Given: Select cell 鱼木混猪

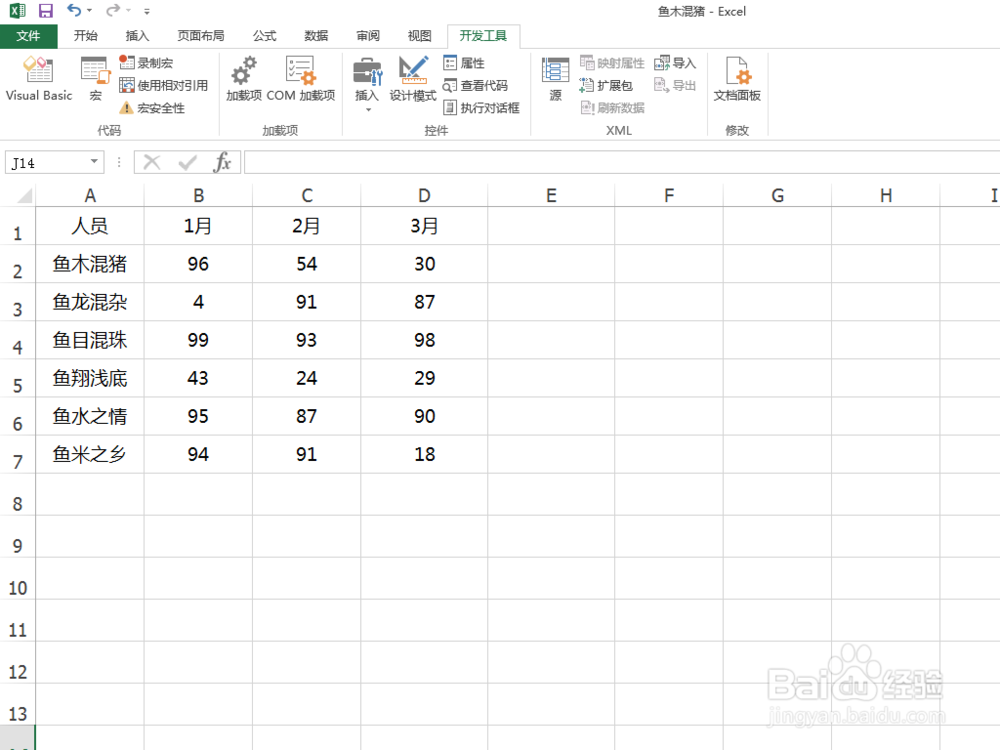Looking at the screenshot, I should click(x=90, y=264).
